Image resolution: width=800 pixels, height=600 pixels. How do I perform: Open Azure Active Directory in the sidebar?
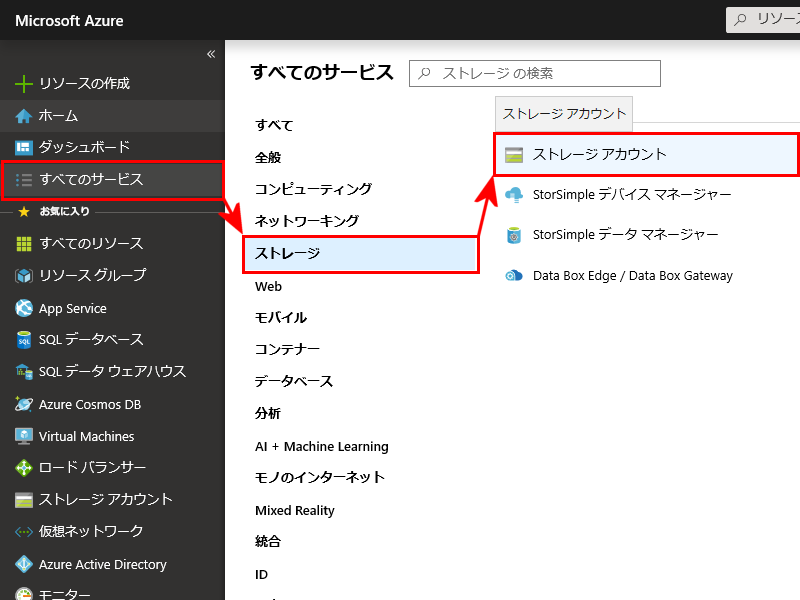pos(103,565)
